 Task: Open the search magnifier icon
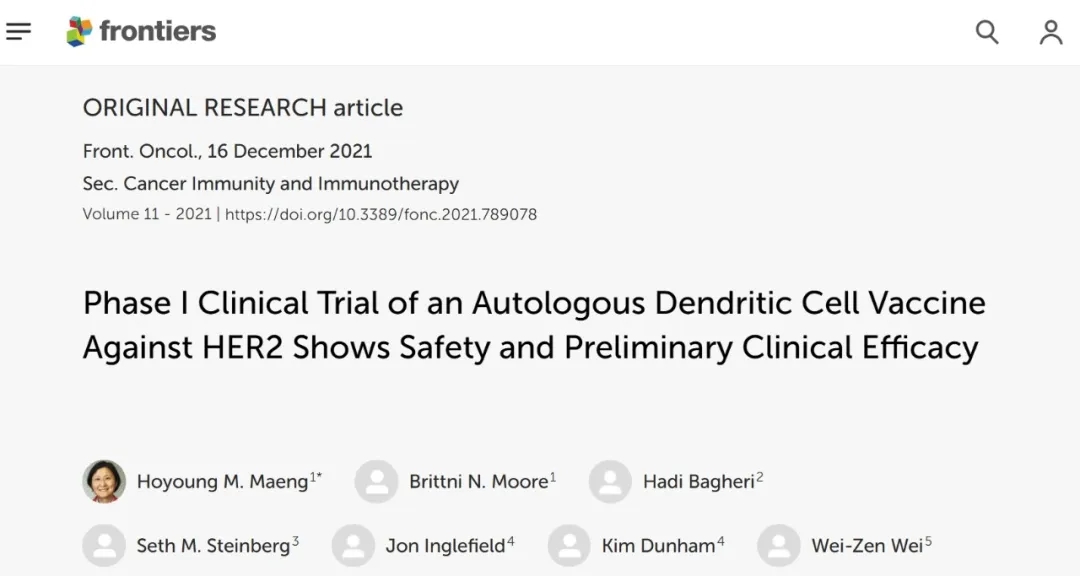tap(987, 32)
